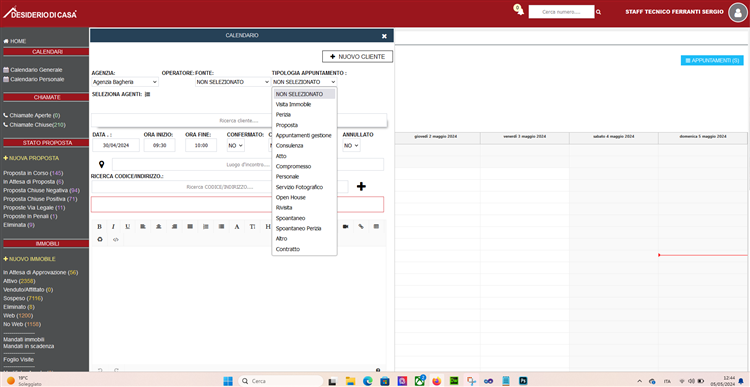Click the Desiderio di Casa logo
The height and width of the screenshot is (387, 750).
coord(40,13)
